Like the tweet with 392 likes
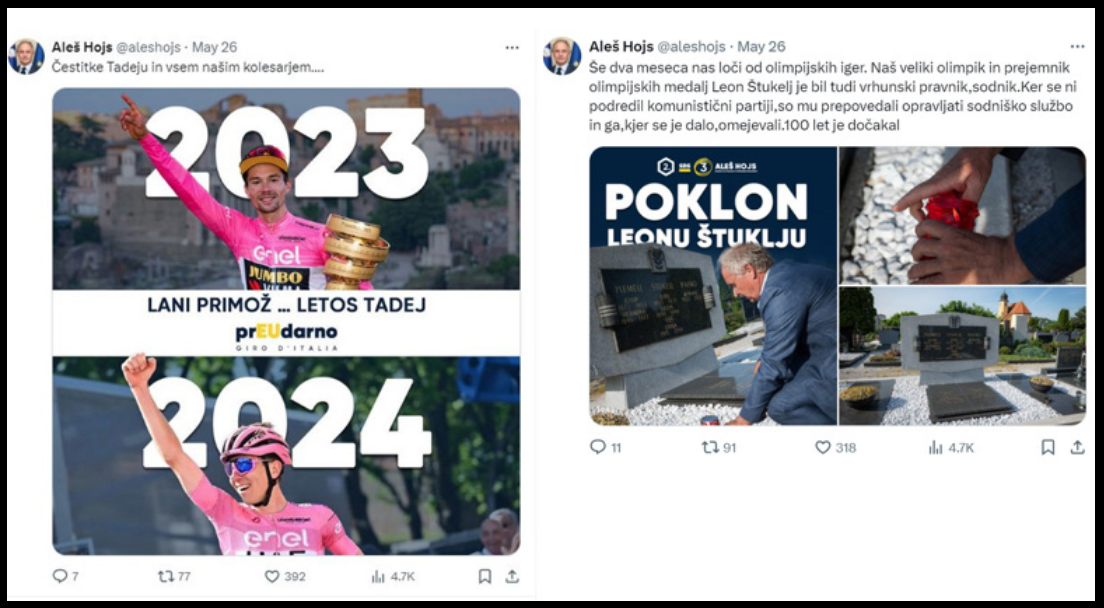This screenshot has height=608, width=1104. 272,576
